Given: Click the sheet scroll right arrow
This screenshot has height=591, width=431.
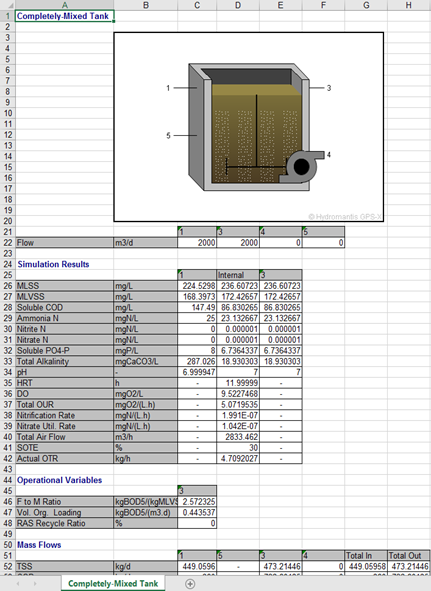Looking at the screenshot, I should (35, 583).
